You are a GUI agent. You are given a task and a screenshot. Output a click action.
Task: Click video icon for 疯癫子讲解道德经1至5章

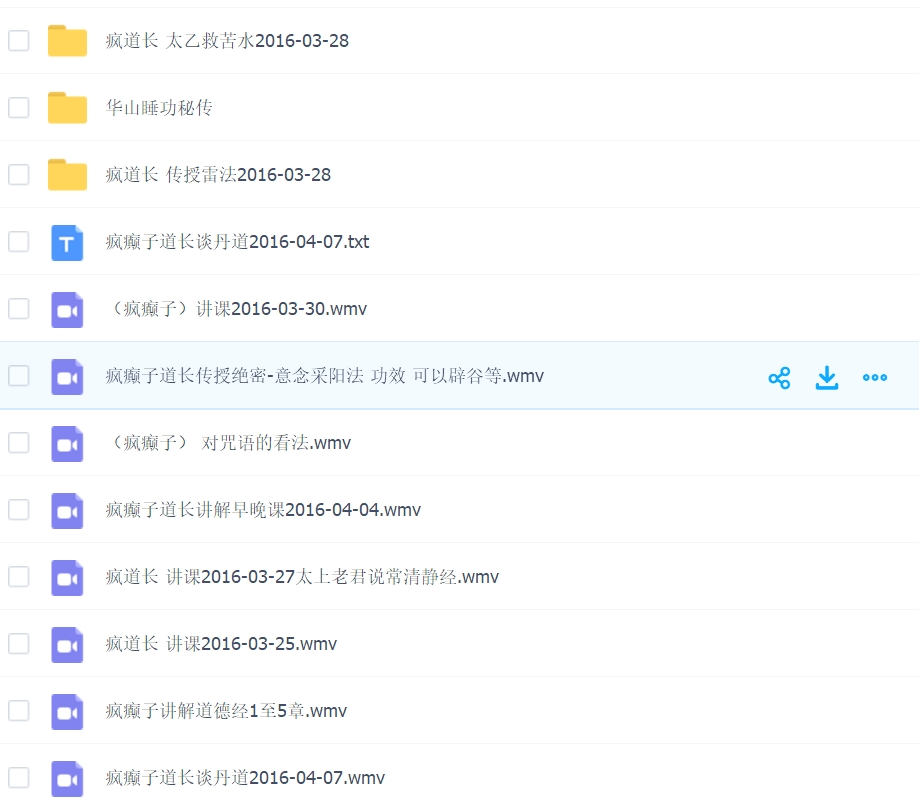(67, 711)
